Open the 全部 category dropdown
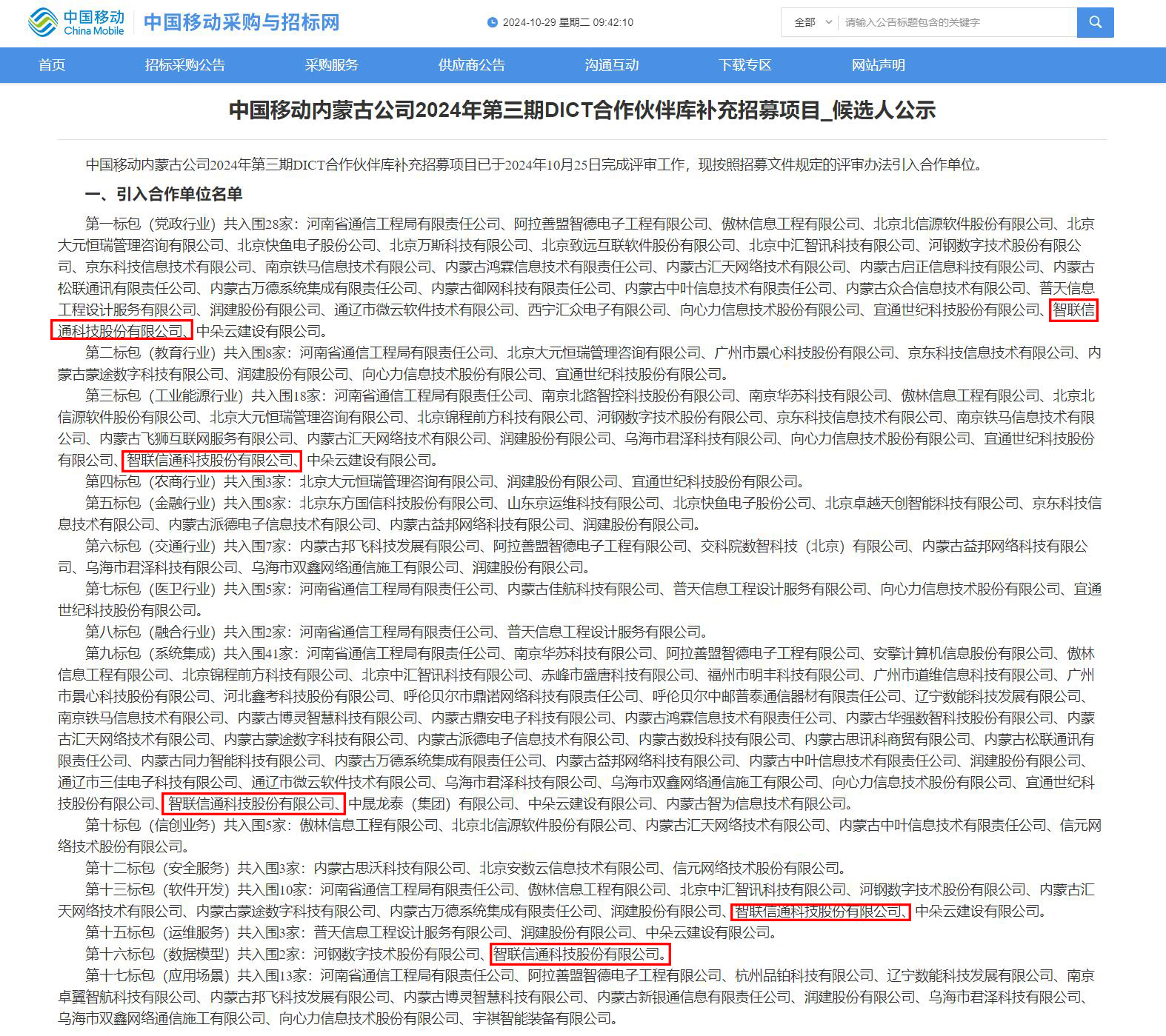1166x1036 pixels. 813,22
